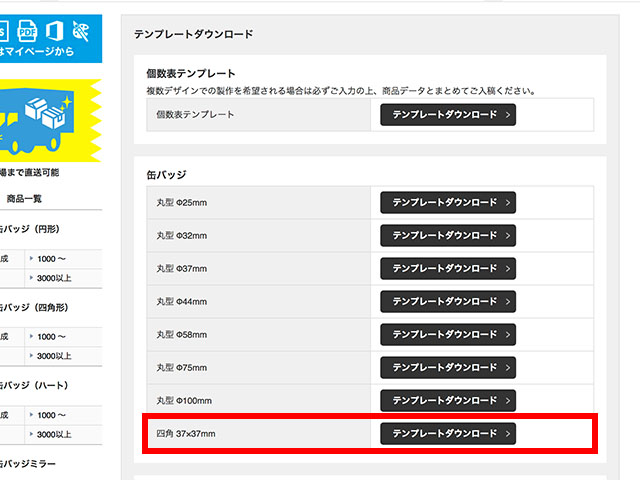This screenshot has width=640, height=480.
Task: Click the 場まで直送可能 caption under truck banner
Action: 29,173
